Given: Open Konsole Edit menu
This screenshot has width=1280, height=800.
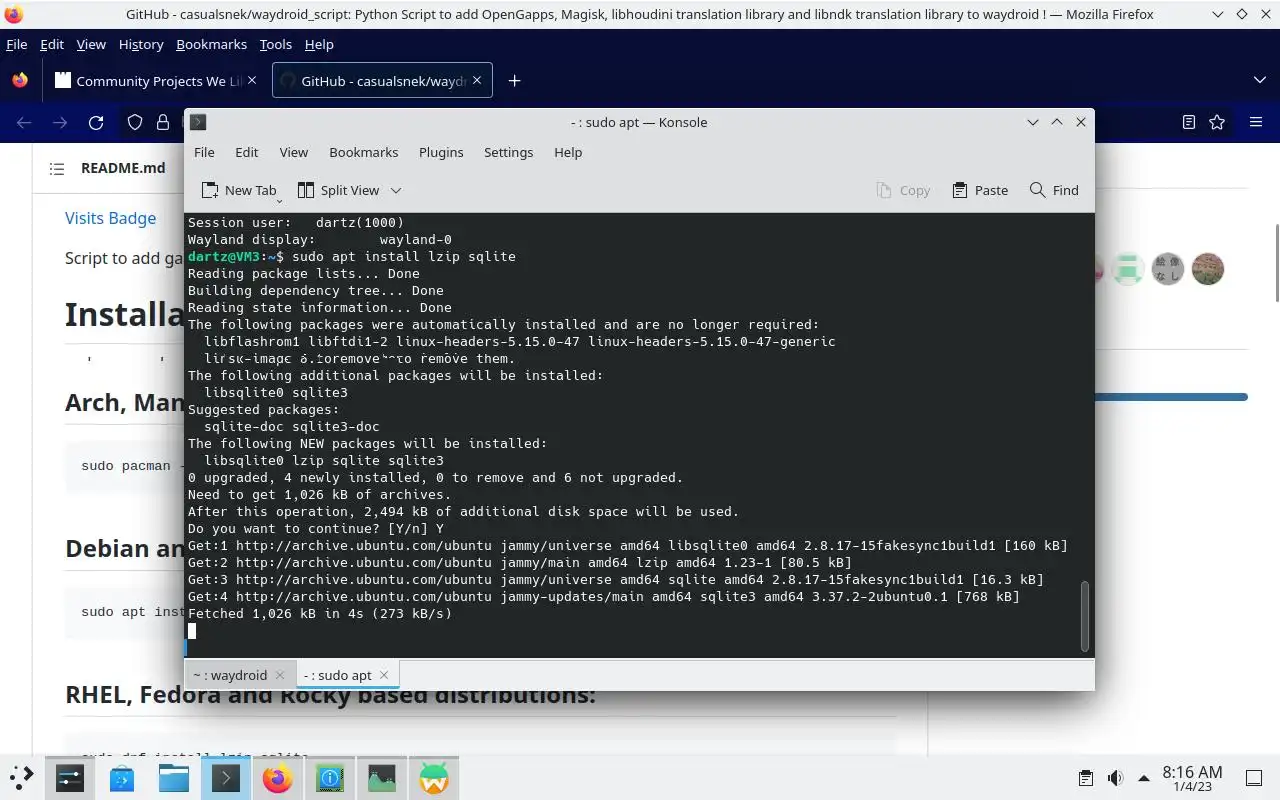Looking at the screenshot, I should [x=246, y=152].
